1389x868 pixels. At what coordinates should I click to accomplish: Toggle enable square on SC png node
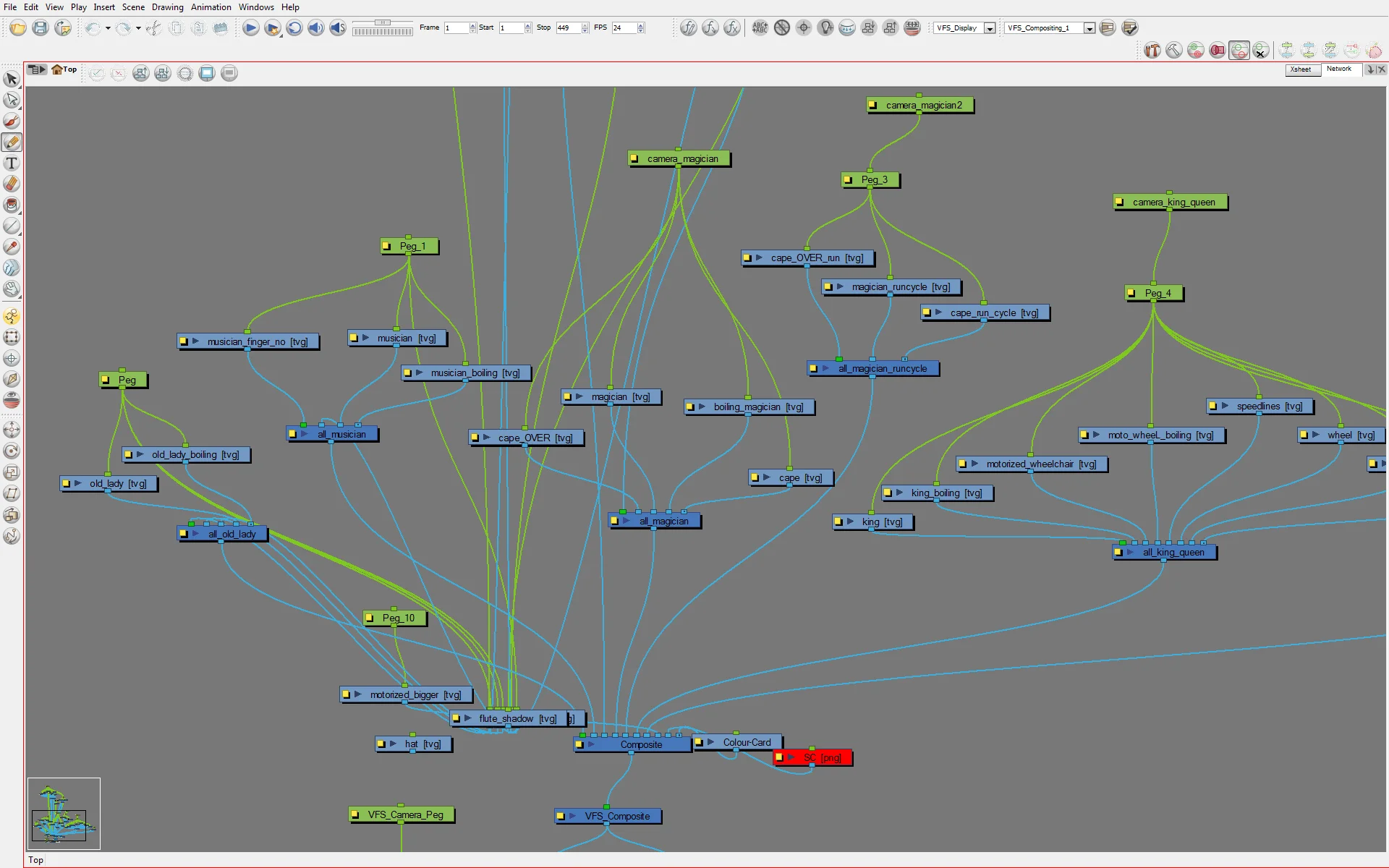pos(779,757)
